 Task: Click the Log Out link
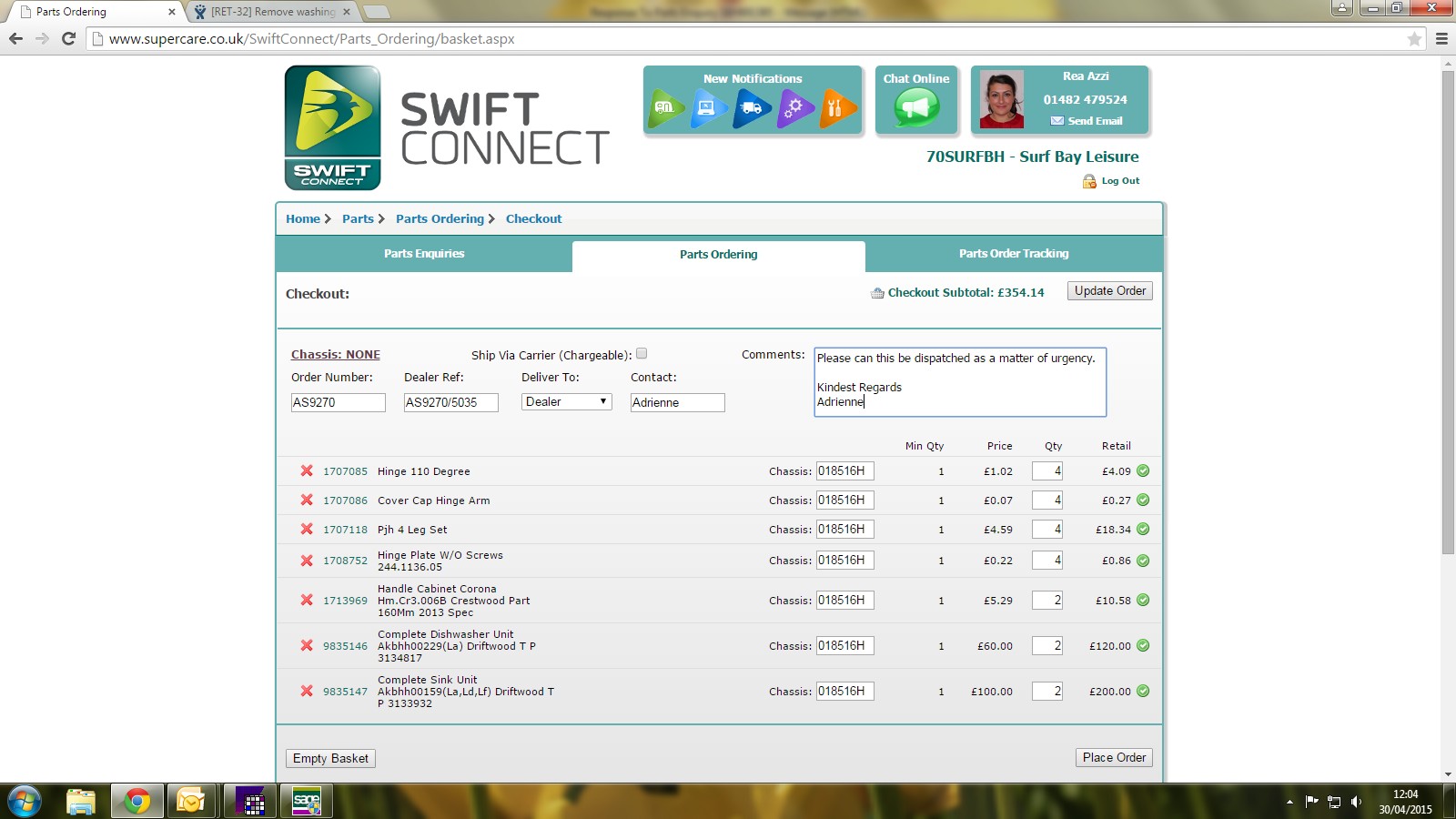pos(1119,181)
